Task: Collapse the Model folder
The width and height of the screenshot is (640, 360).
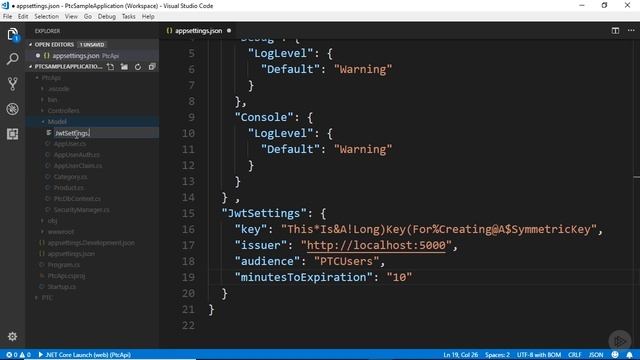Action: 42,122
